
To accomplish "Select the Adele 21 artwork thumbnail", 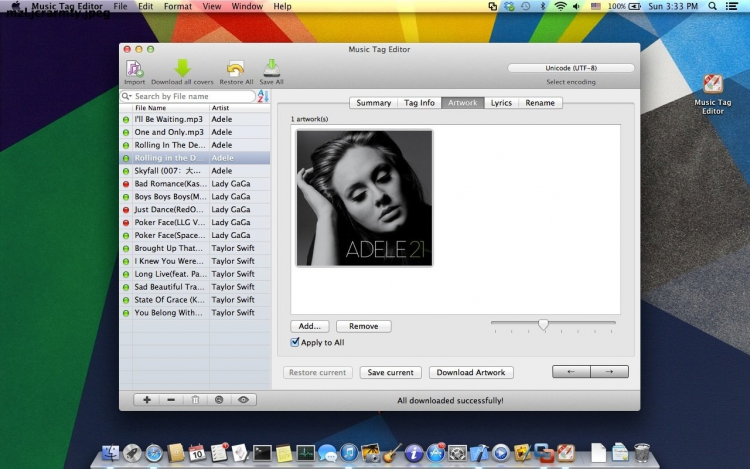I will click(364, 198).
